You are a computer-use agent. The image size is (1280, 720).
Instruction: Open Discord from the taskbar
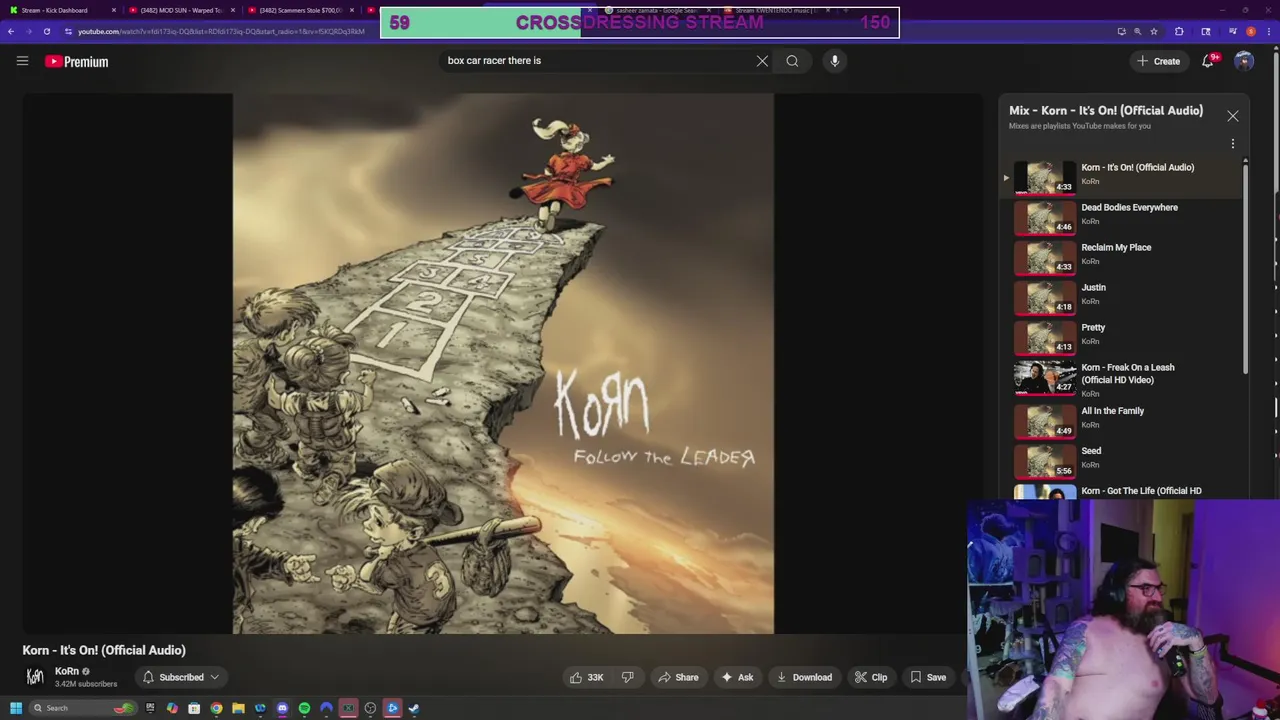[x=282, y=708]
